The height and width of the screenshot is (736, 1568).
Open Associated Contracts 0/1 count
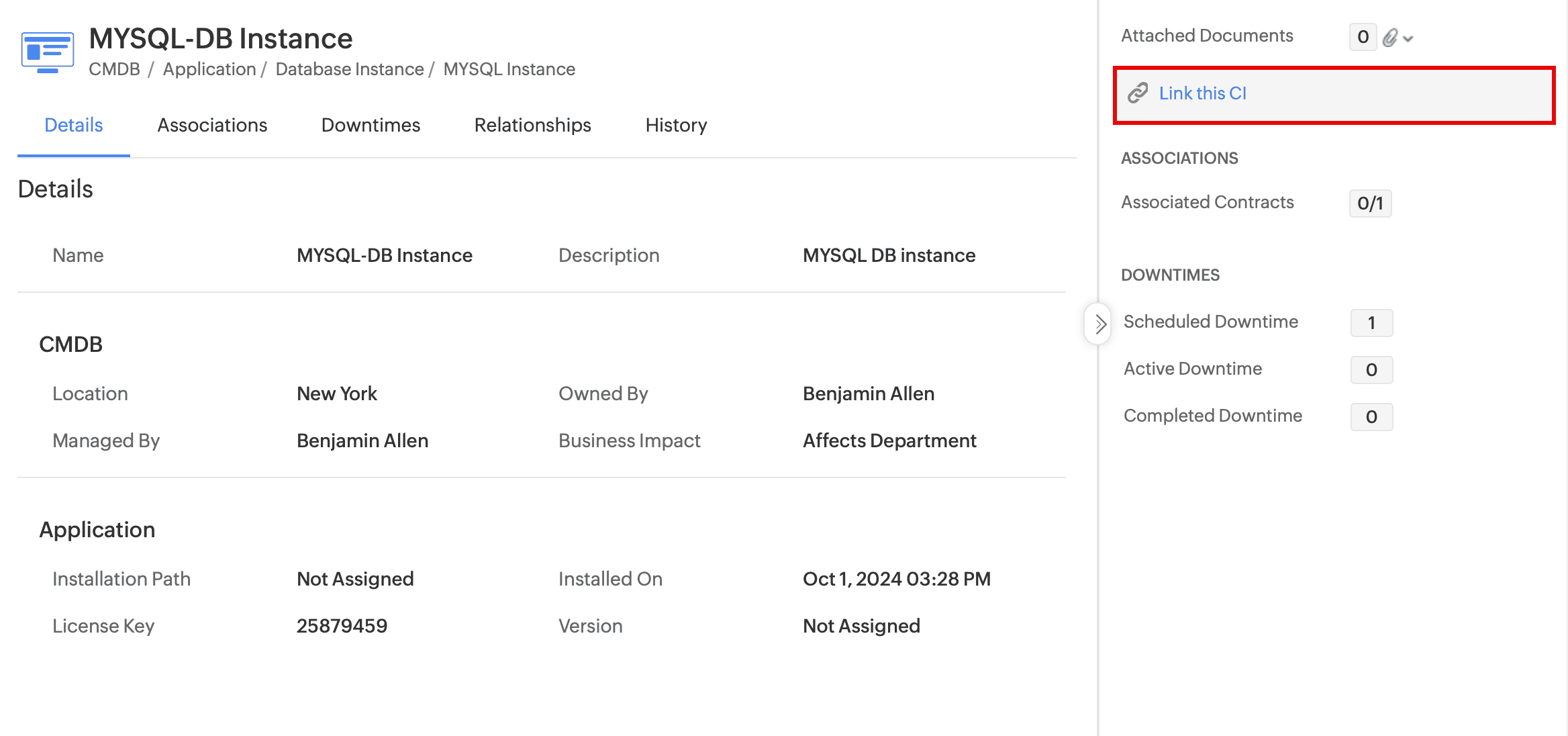point(1370,203)
